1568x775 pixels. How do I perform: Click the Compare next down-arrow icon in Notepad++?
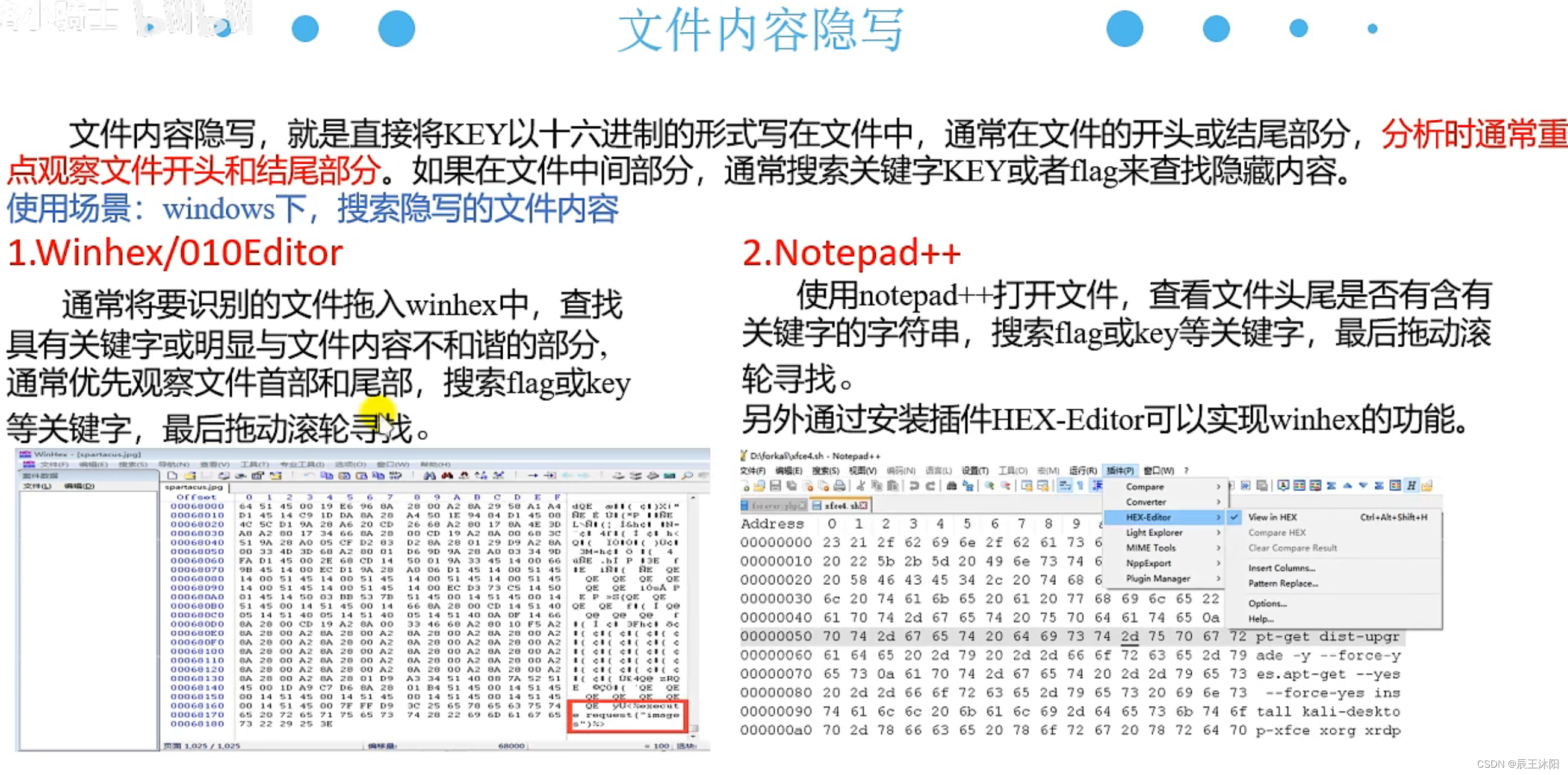click(x=1363, y=486)
